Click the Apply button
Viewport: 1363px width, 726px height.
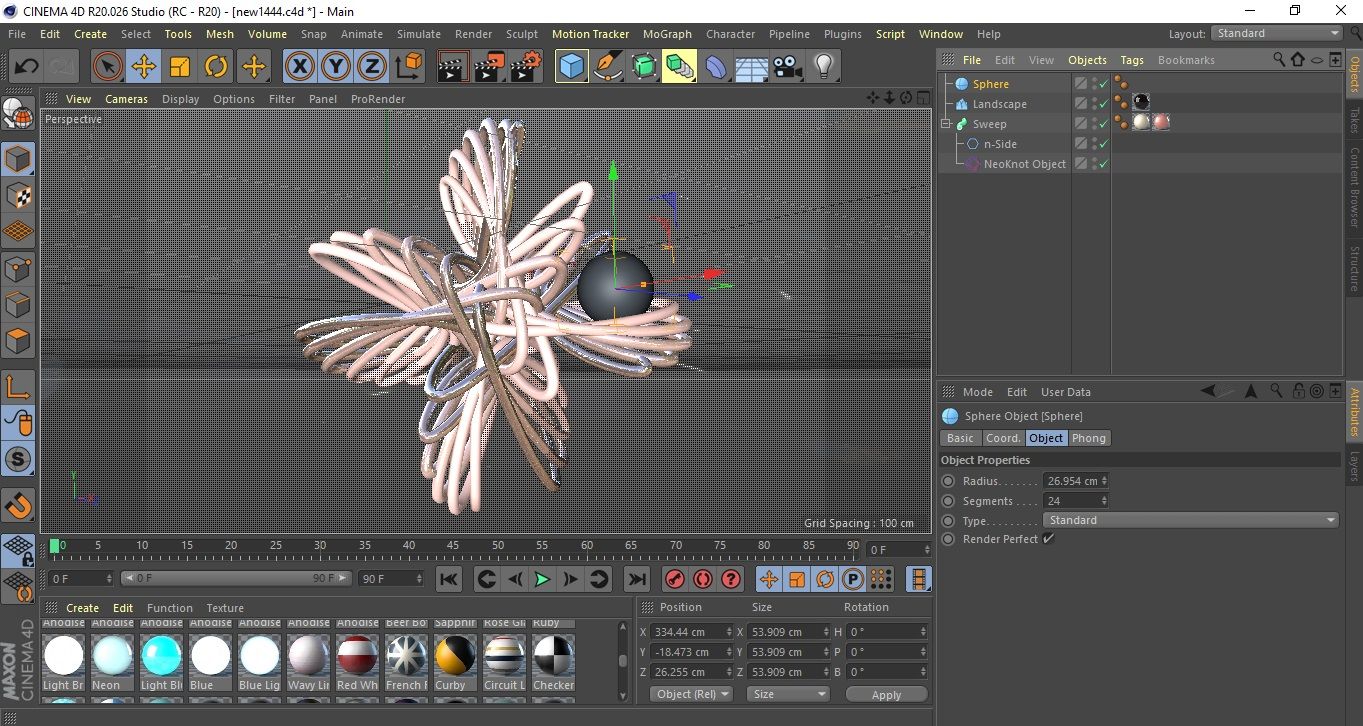[x=886, y=694]
